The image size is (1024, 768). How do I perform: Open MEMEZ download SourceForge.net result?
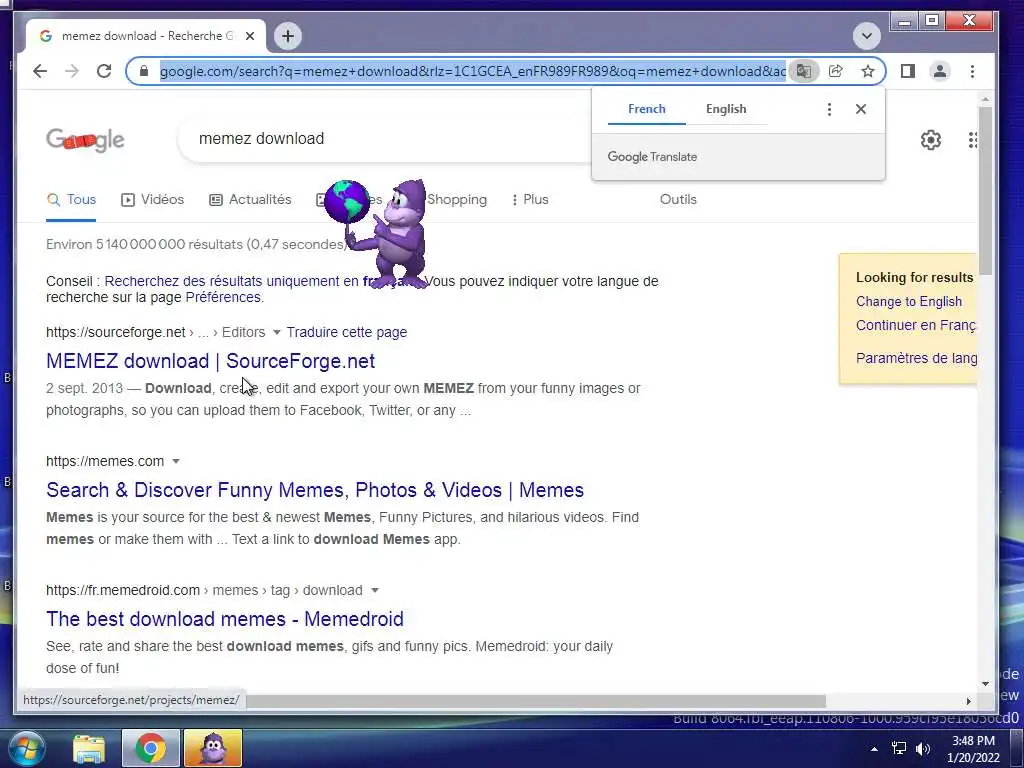210,361
